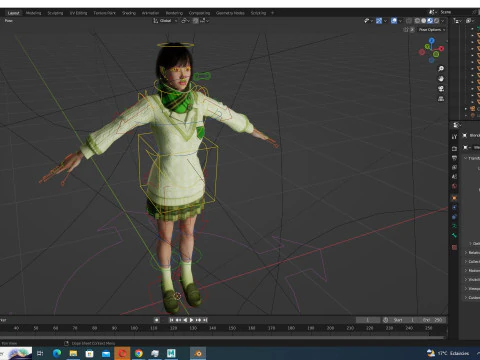Open the Pose Options dropdown
The height and width of the screenshot is (360, 480).
click(432, 30)
